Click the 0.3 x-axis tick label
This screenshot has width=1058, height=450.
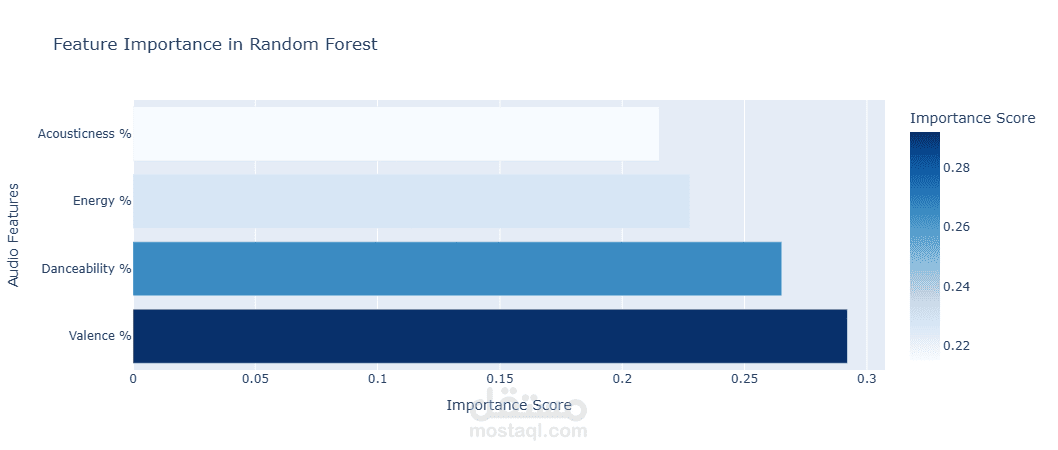866,380
